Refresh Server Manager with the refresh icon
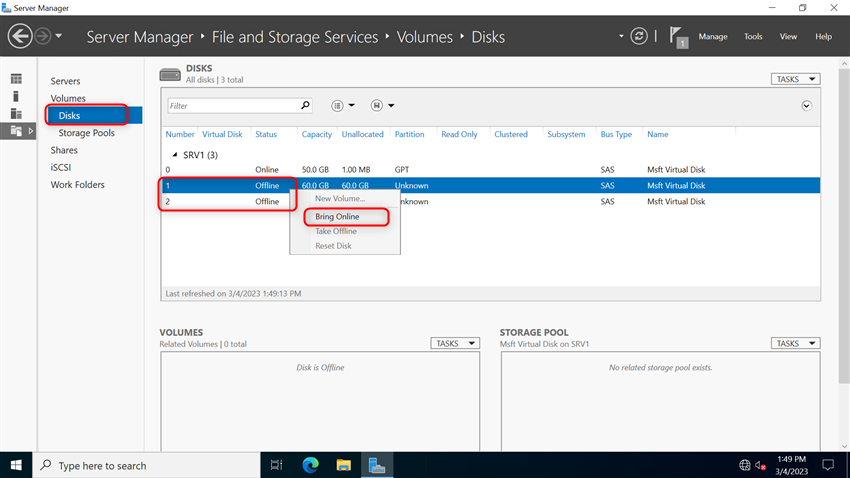The image size is (850, 478). (639, 36)
